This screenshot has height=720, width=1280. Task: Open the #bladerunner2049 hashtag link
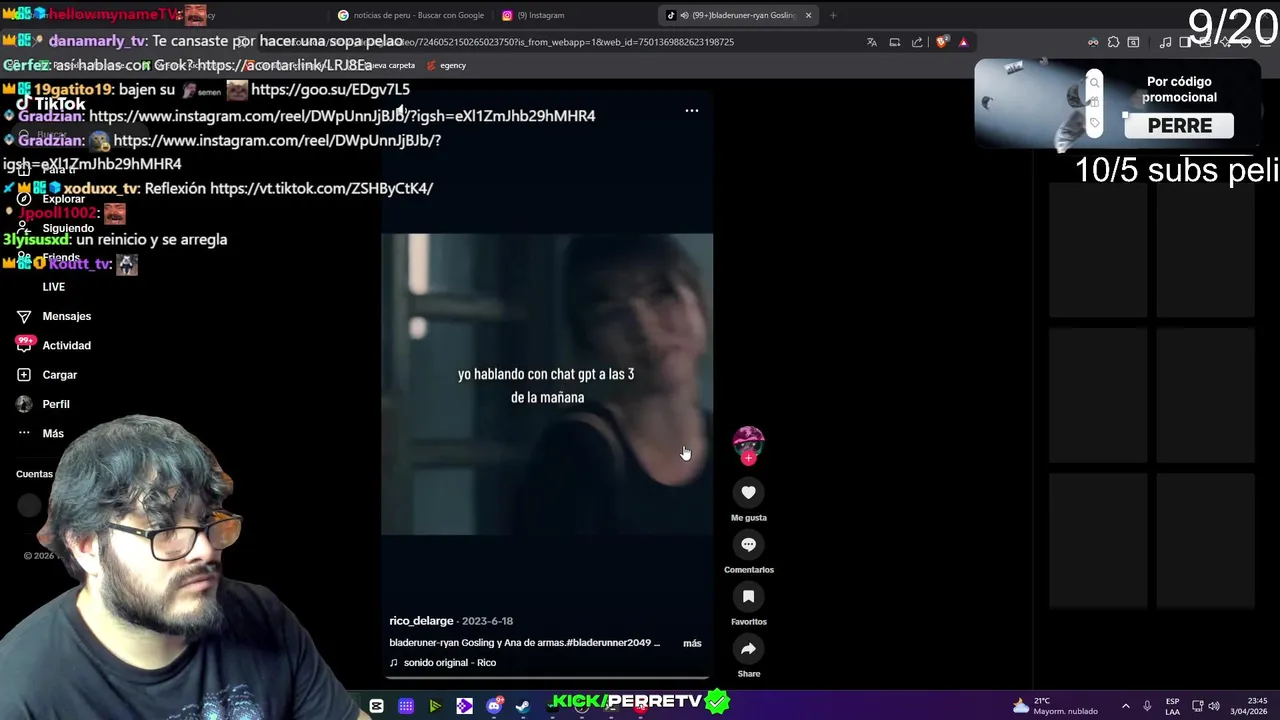(609, 643)
